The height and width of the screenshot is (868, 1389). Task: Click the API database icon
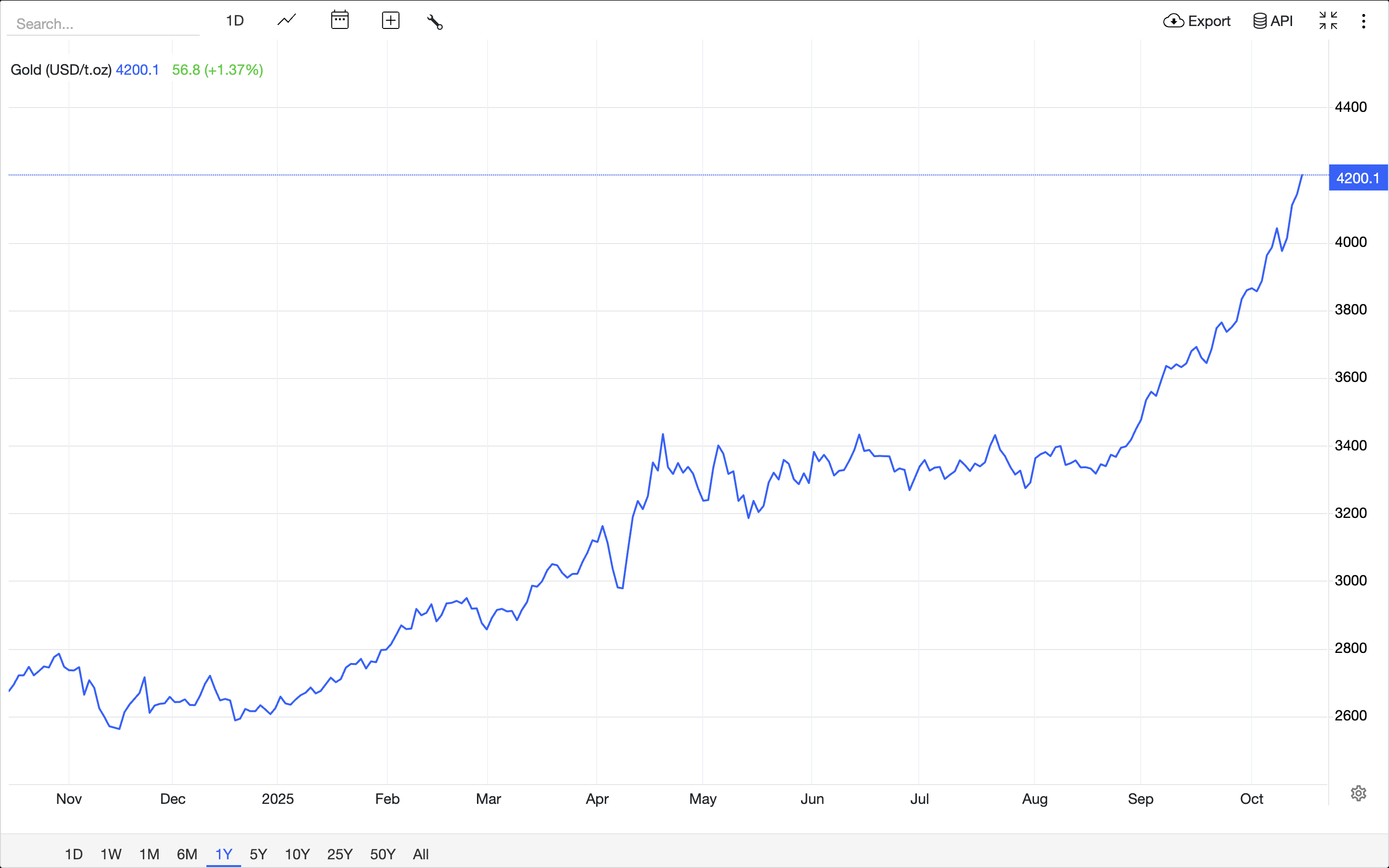point(1259,21)
